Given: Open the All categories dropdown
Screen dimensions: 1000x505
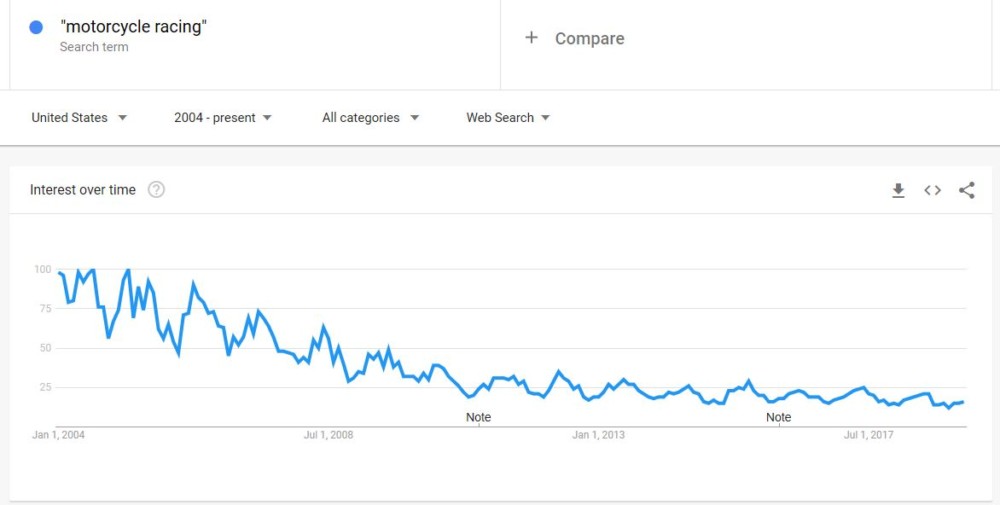Looking at the screenshot, I should click(370, 118).
